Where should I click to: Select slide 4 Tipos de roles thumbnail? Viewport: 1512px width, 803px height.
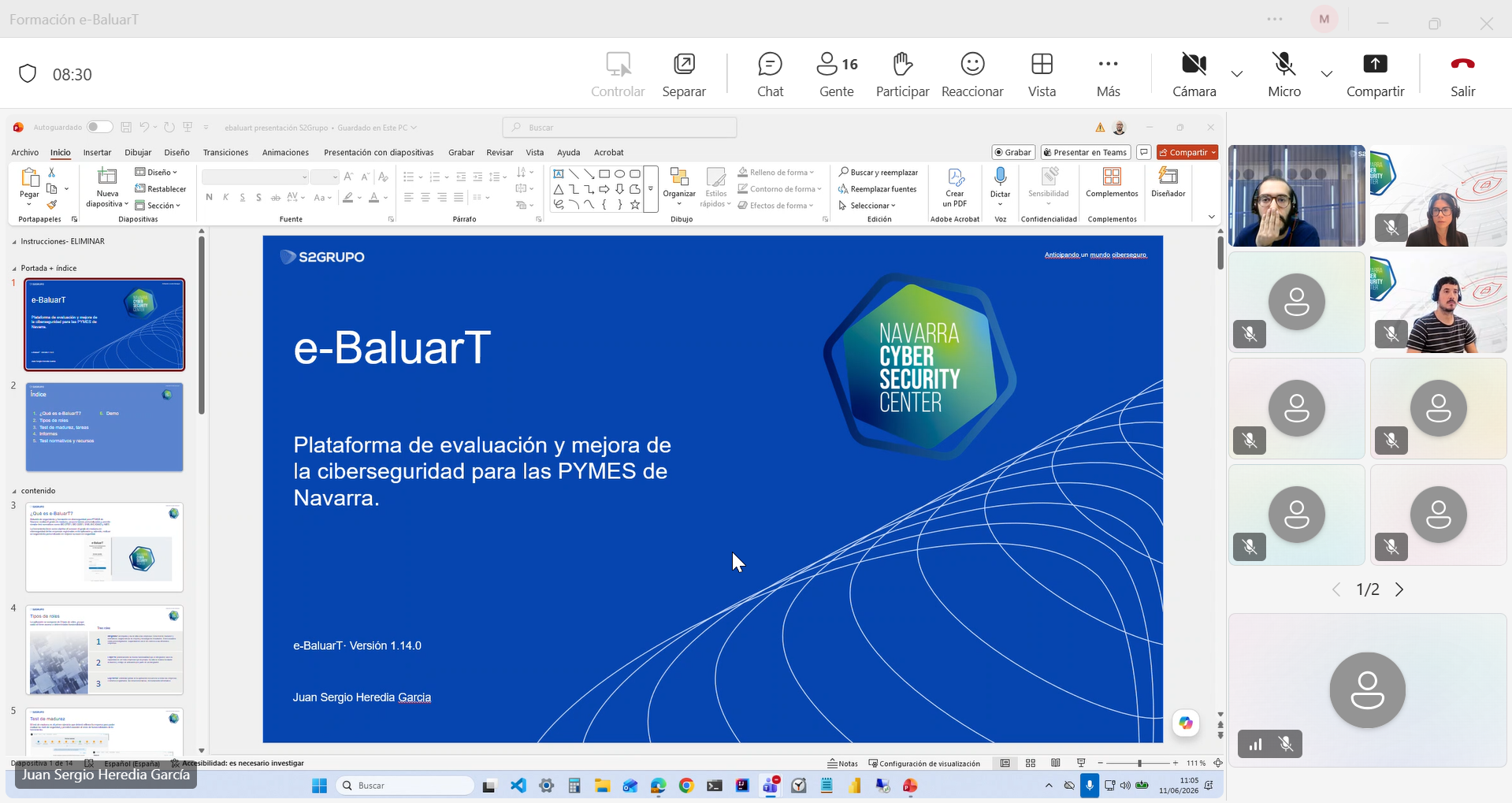click(105, 650)
